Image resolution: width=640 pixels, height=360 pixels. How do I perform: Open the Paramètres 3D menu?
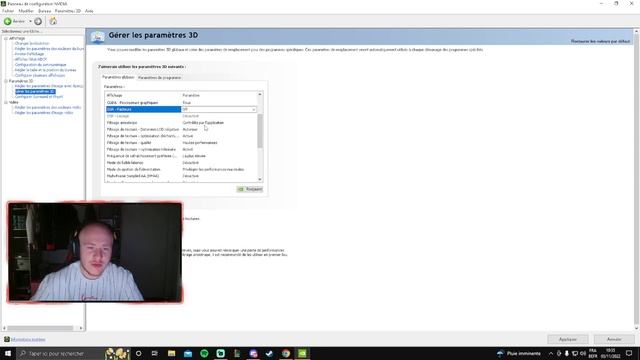pyautogui.click(x=68, y=11)
